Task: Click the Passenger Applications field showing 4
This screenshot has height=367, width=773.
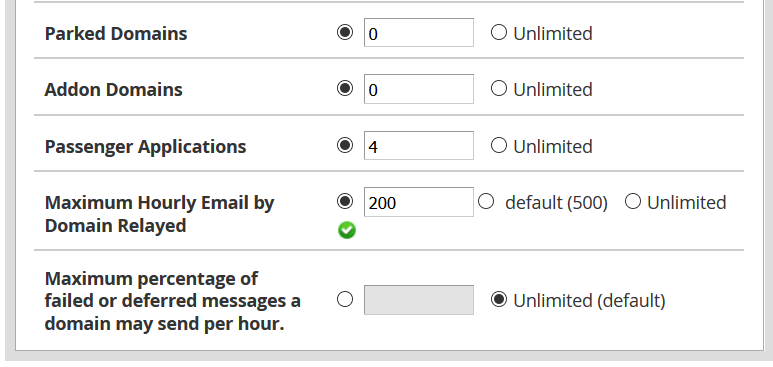Action: [x=419, y=146]
